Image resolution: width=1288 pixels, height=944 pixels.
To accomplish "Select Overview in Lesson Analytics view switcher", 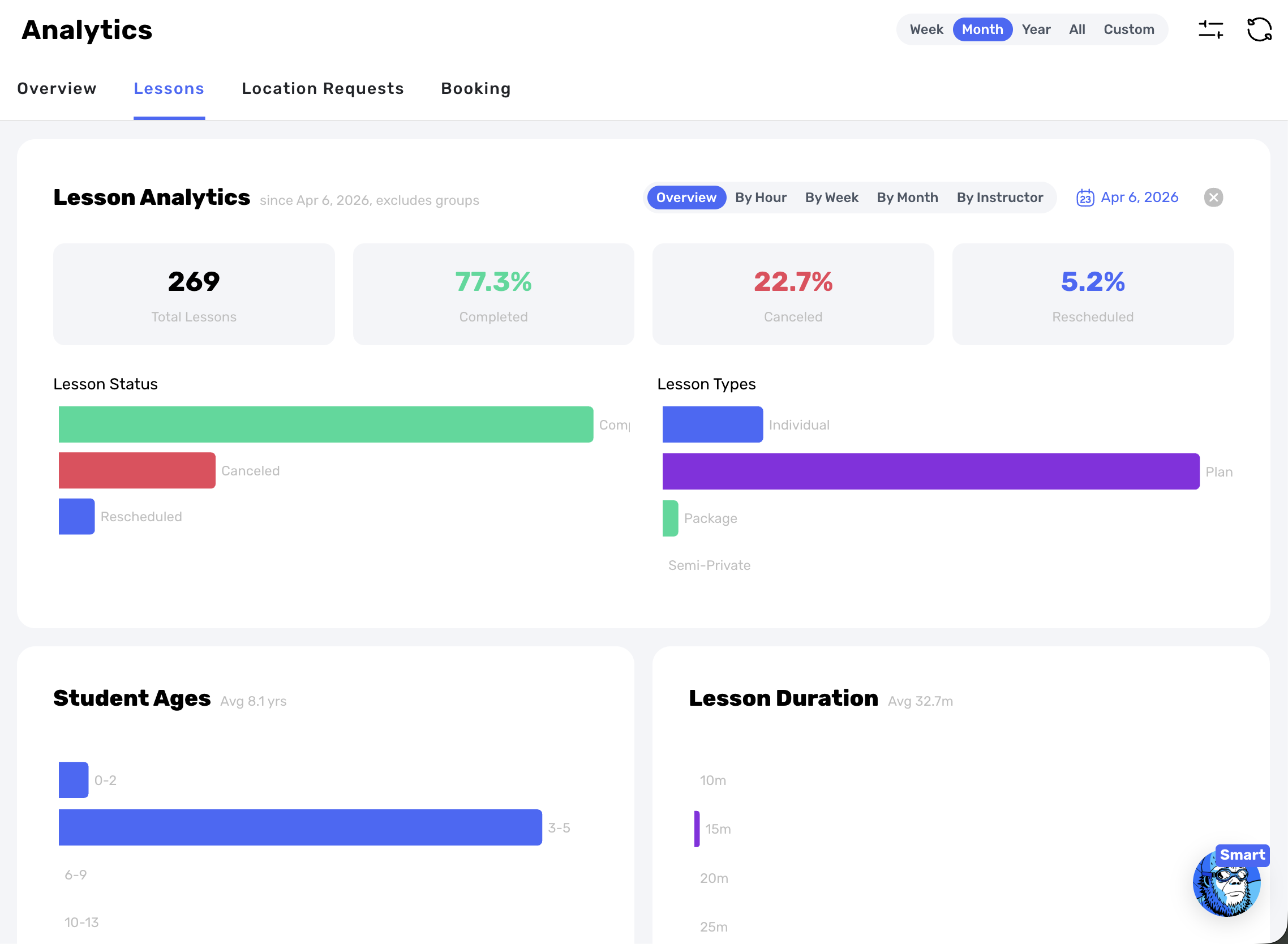I will pyautogui.click(x=686, y=198).
